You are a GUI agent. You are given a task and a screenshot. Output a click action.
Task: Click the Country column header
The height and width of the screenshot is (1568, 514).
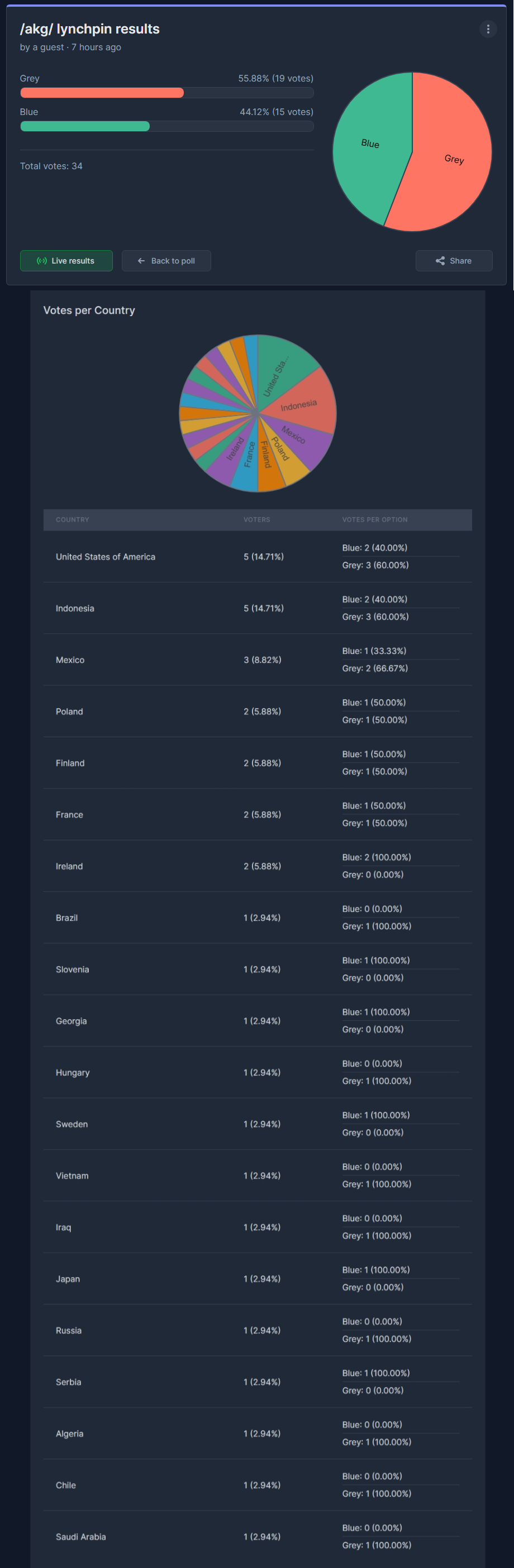[73, 520]
